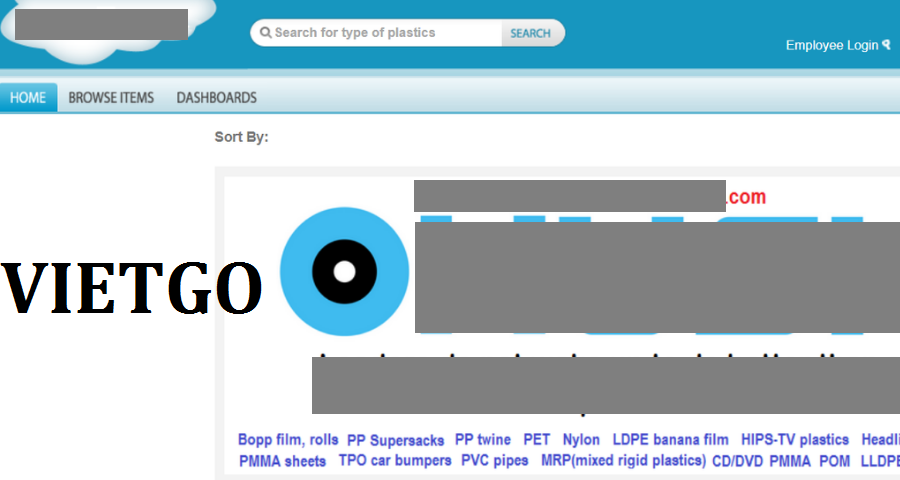Open the BROWSE ITEMS menu
Screen dimensions: 900x480
111,98
